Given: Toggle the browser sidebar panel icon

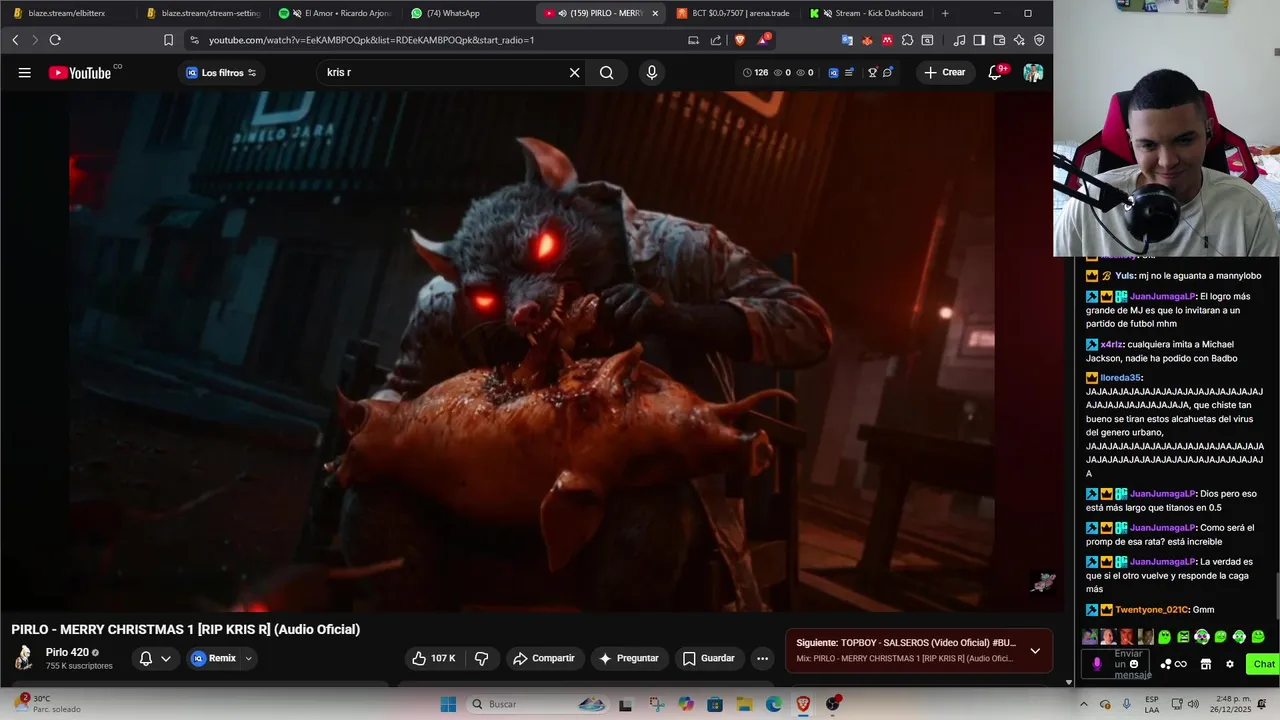Looking at the screenshot, I should point(979,40).
